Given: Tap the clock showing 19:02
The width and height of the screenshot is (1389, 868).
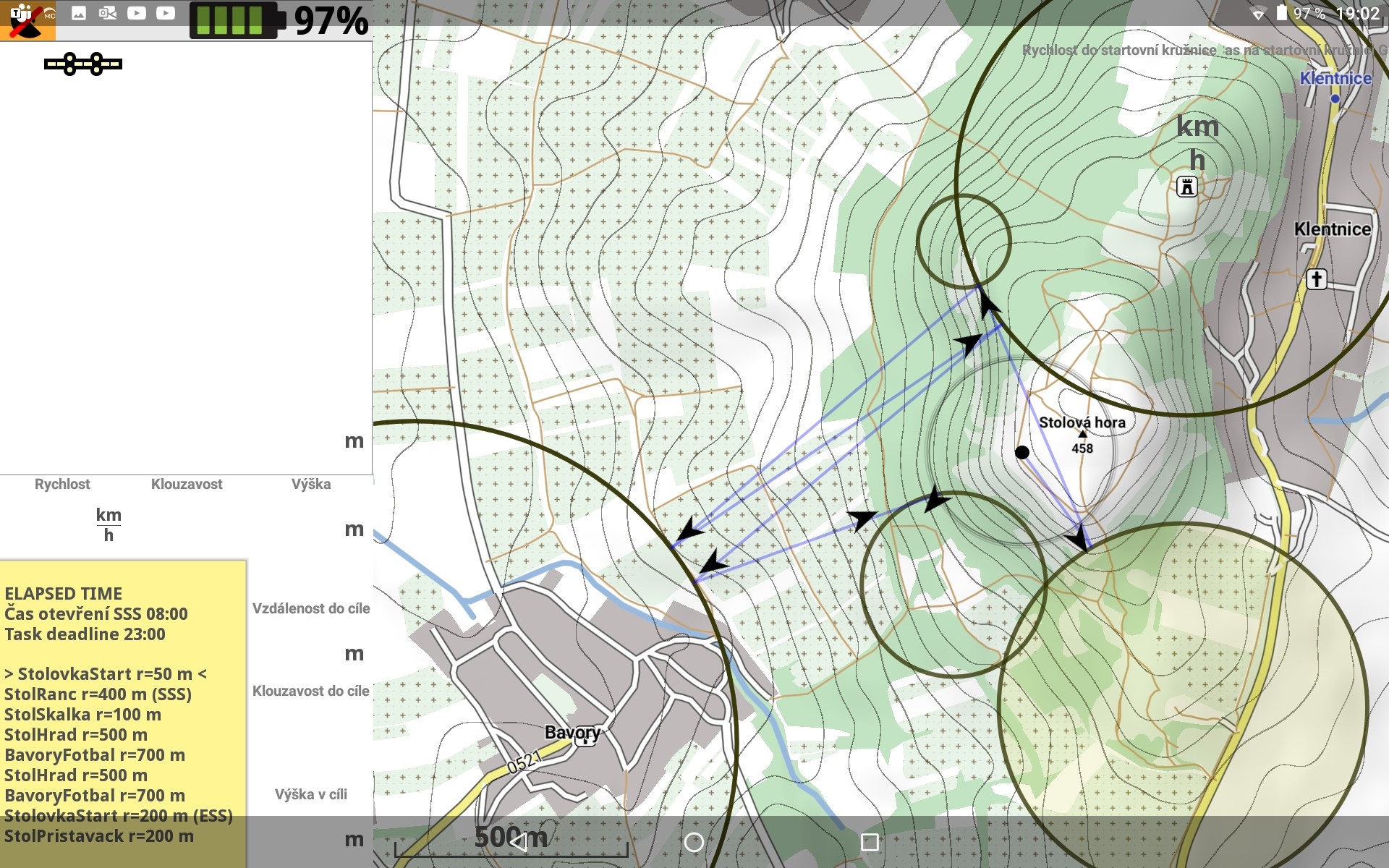Looking at the screenshot, I should (x=1358, y=14).
